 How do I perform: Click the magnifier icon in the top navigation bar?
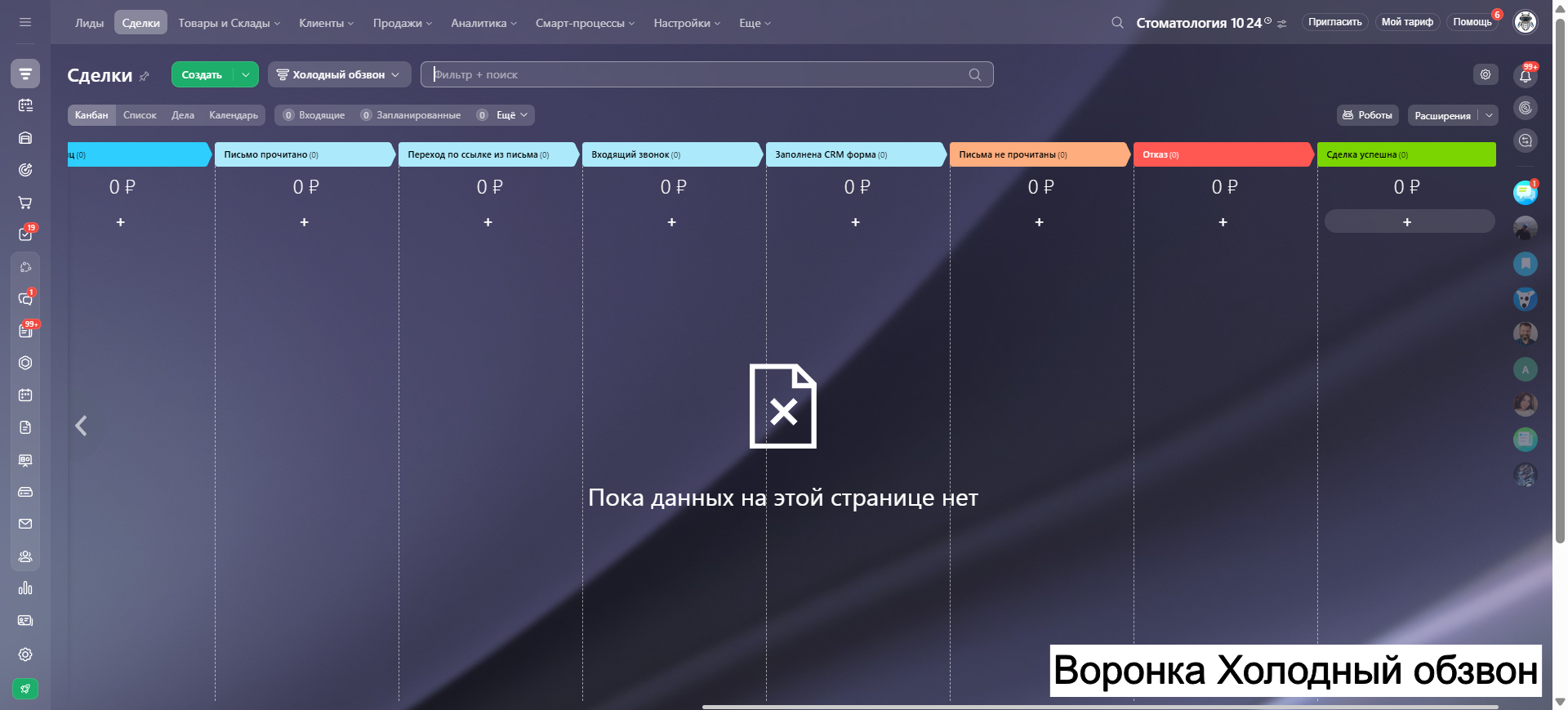(x=1117, y=23)
